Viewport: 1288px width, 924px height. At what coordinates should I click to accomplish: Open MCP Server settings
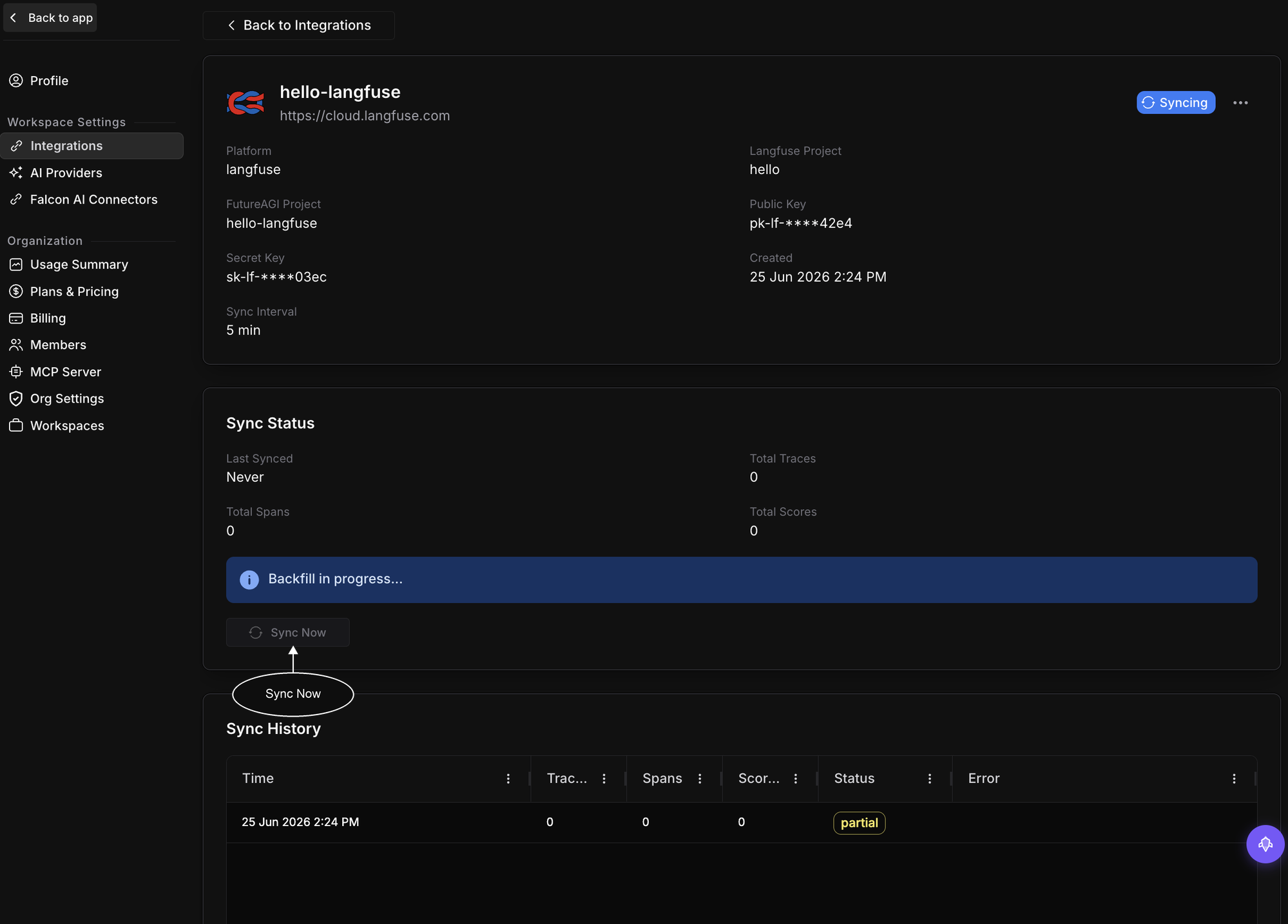(x=65, y=372)
